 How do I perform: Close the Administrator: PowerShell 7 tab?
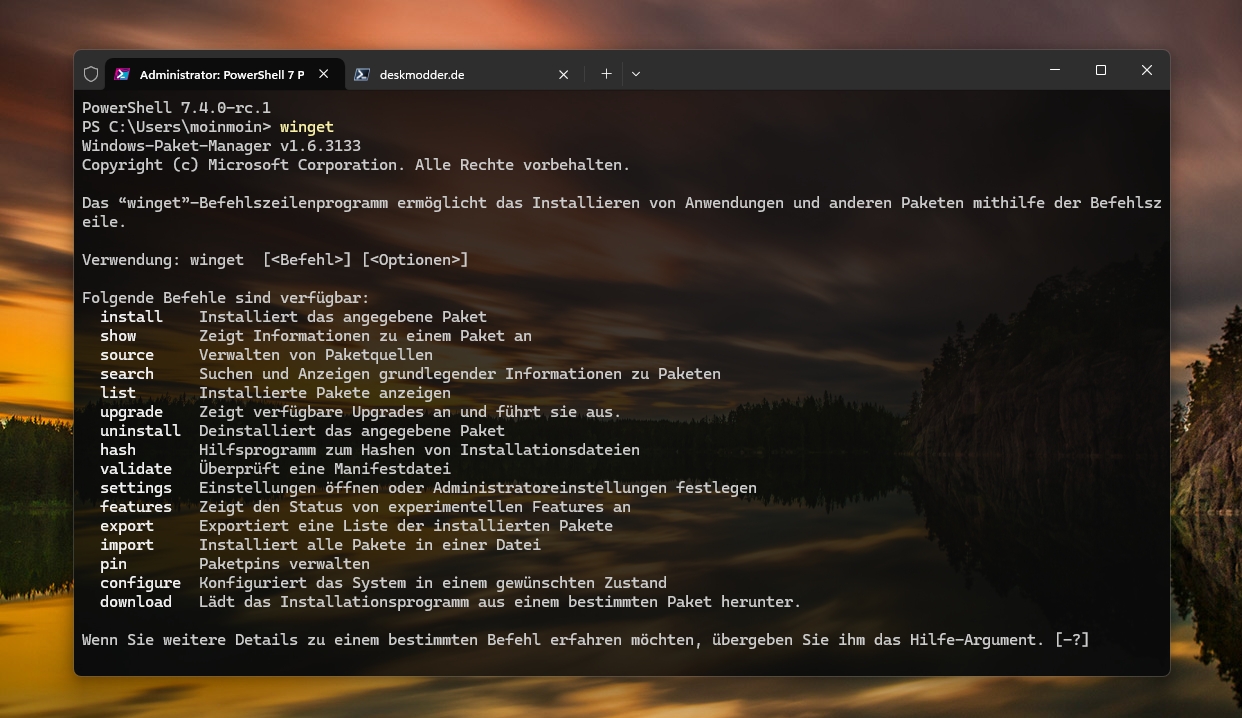(x=323, y=74)
